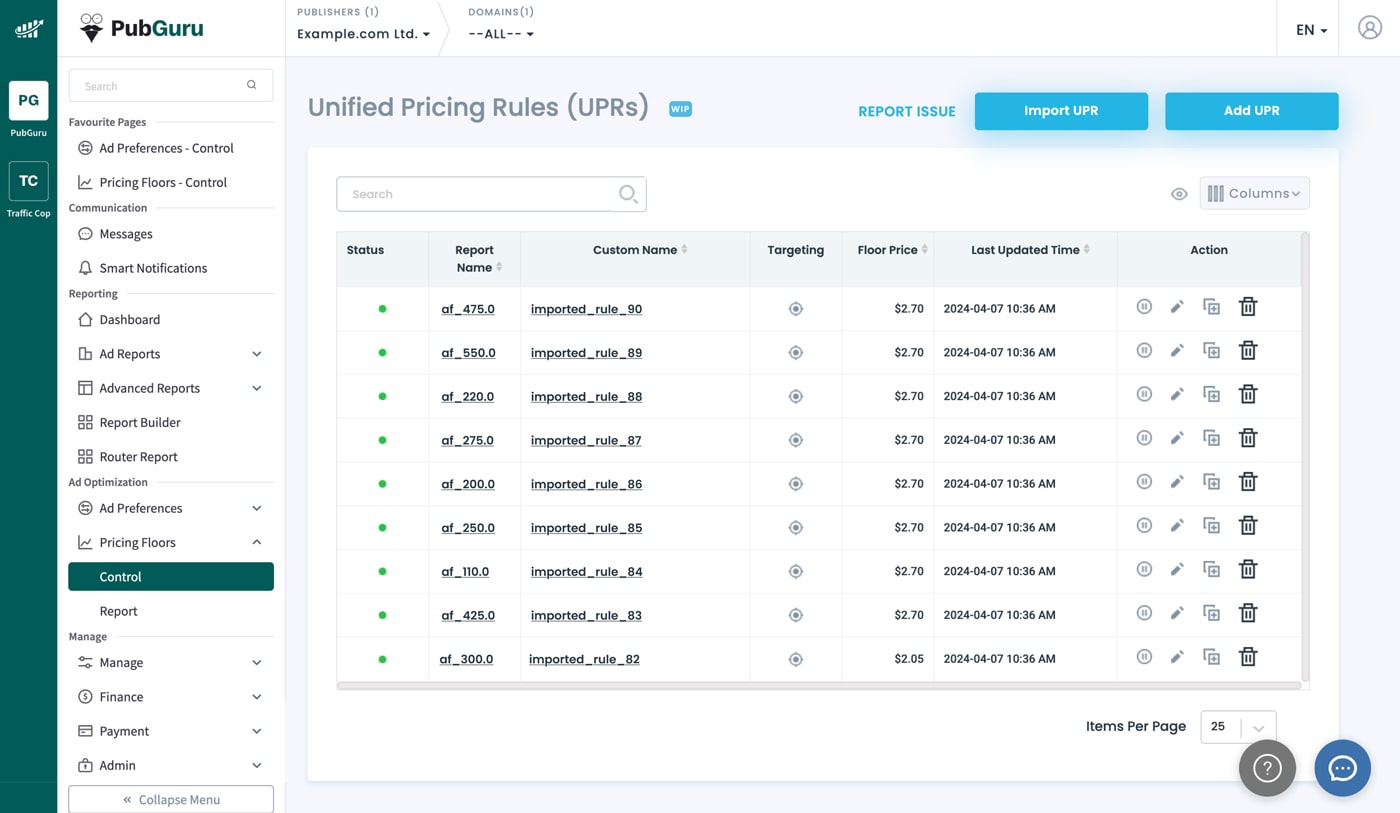
Task: Open the chat bubble widget
Action: 1342,768
